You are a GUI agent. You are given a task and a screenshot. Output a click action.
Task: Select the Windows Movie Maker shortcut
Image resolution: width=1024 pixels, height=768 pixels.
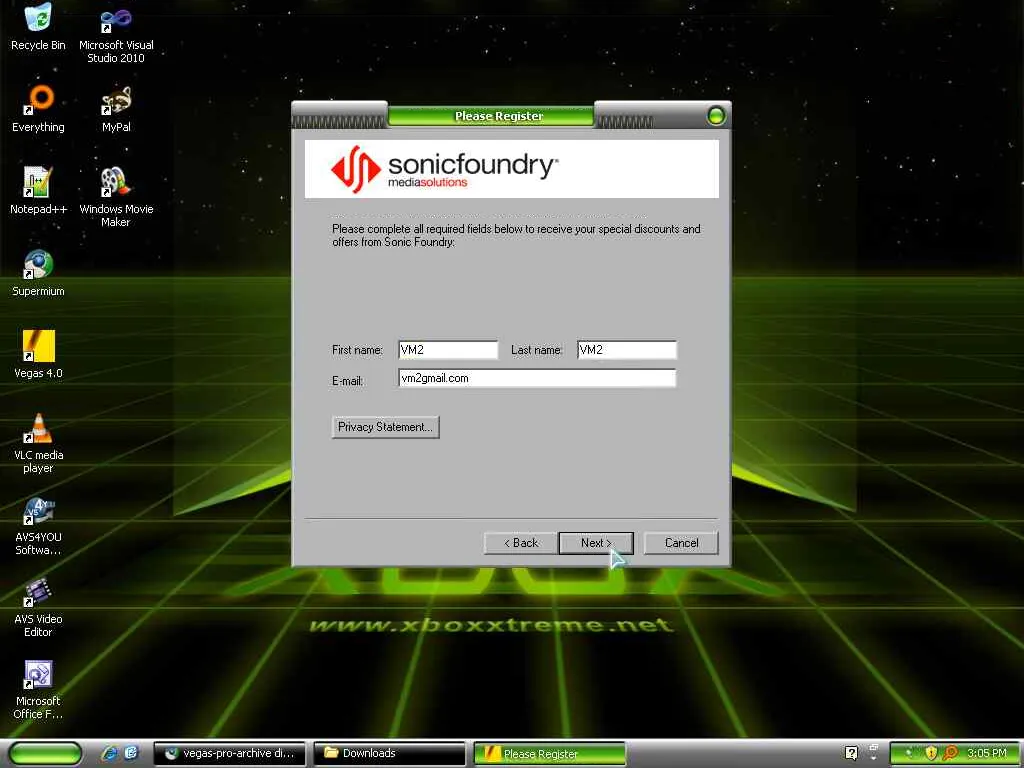coord(116,197)
